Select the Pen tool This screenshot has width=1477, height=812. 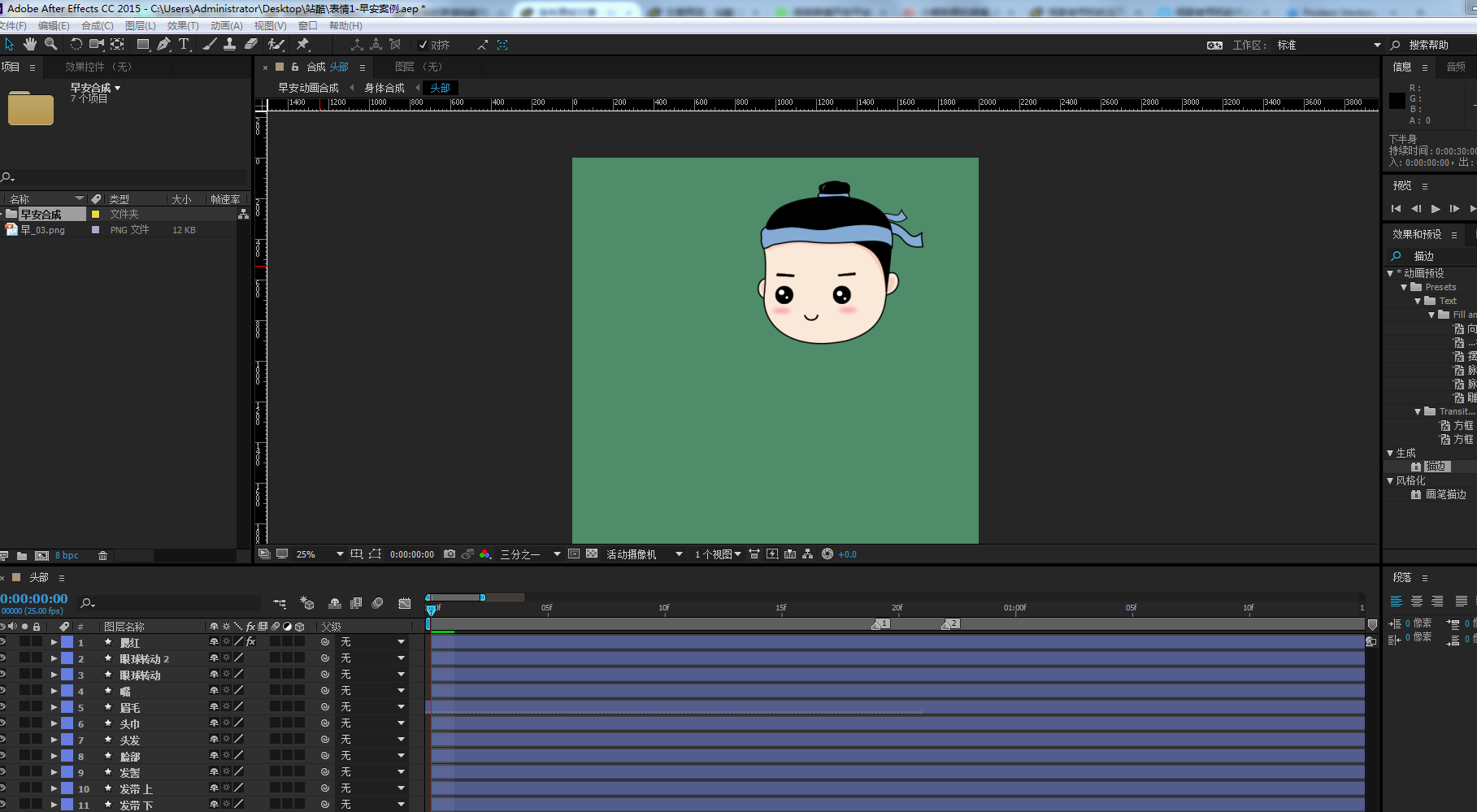click(x=163, y=44)
